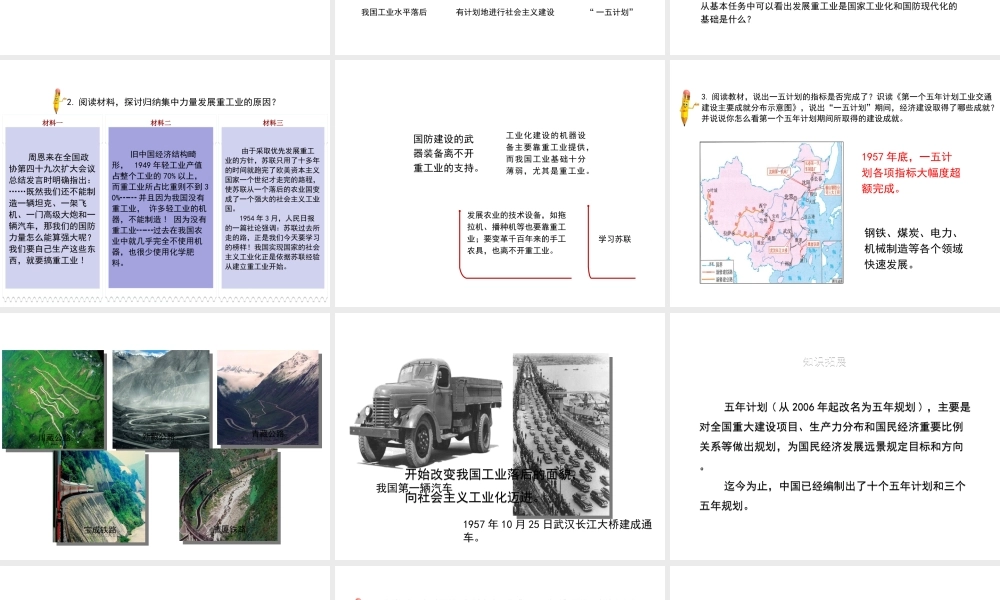Select the question 3 heading about 一五计划 achievements
Image resolution: width=1000 pixels, height=600 pixels.
[x=848, y=107]
